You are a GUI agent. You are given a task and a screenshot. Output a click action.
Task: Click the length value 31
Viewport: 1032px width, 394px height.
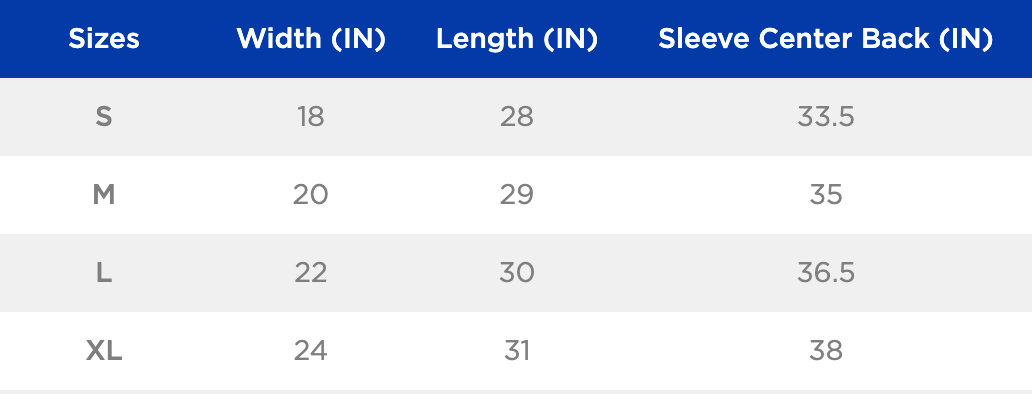[517, 351]
